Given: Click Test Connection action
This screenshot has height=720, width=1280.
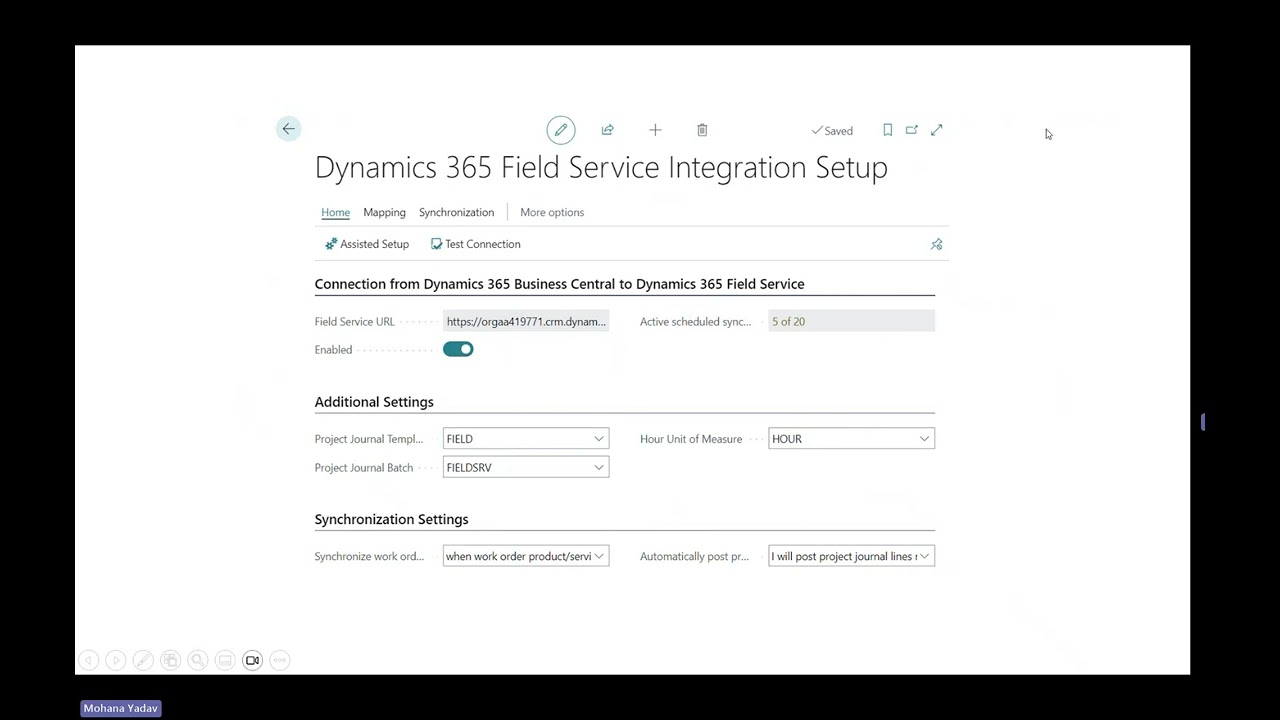Looking at the screenshot, I should tap(476, 244).
